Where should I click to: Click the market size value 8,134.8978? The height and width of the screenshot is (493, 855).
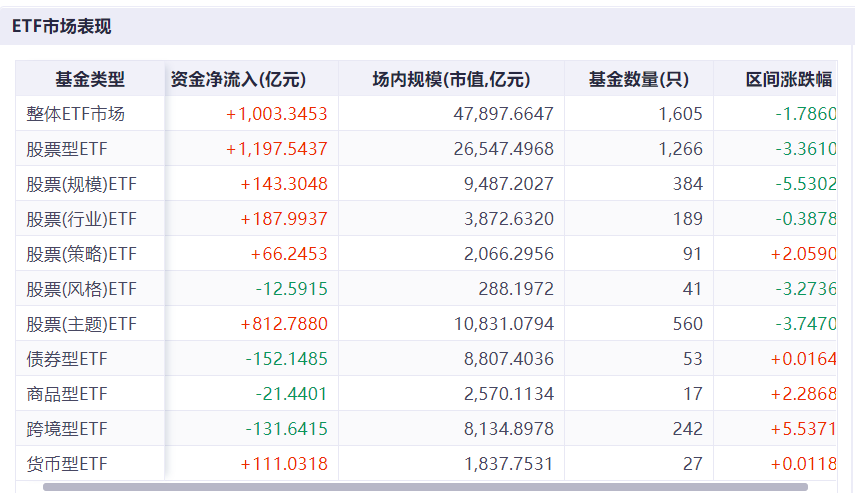click(x=509, y=429)
